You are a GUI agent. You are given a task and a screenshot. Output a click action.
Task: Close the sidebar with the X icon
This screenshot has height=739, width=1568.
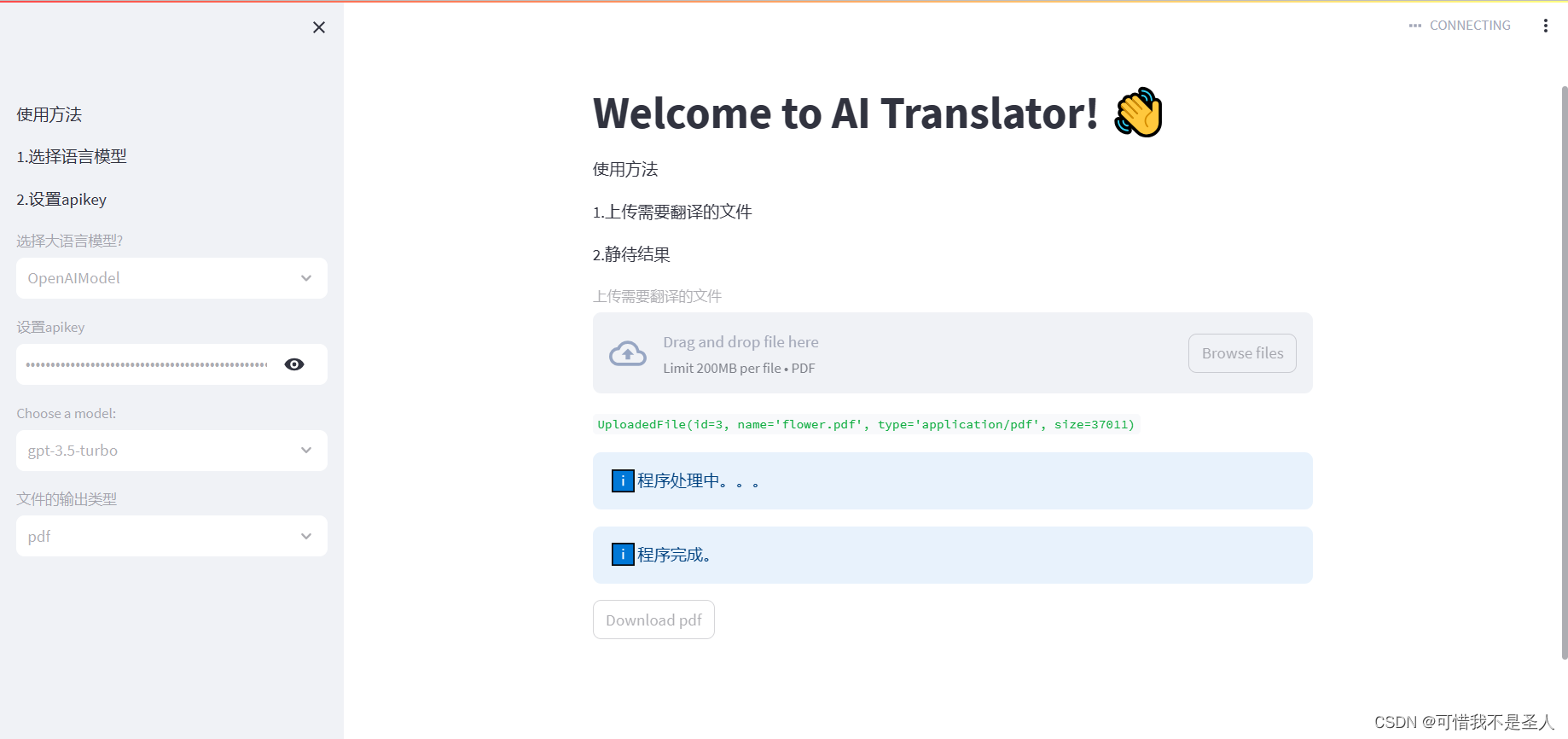pyautogui.click(x=319, y=27)
